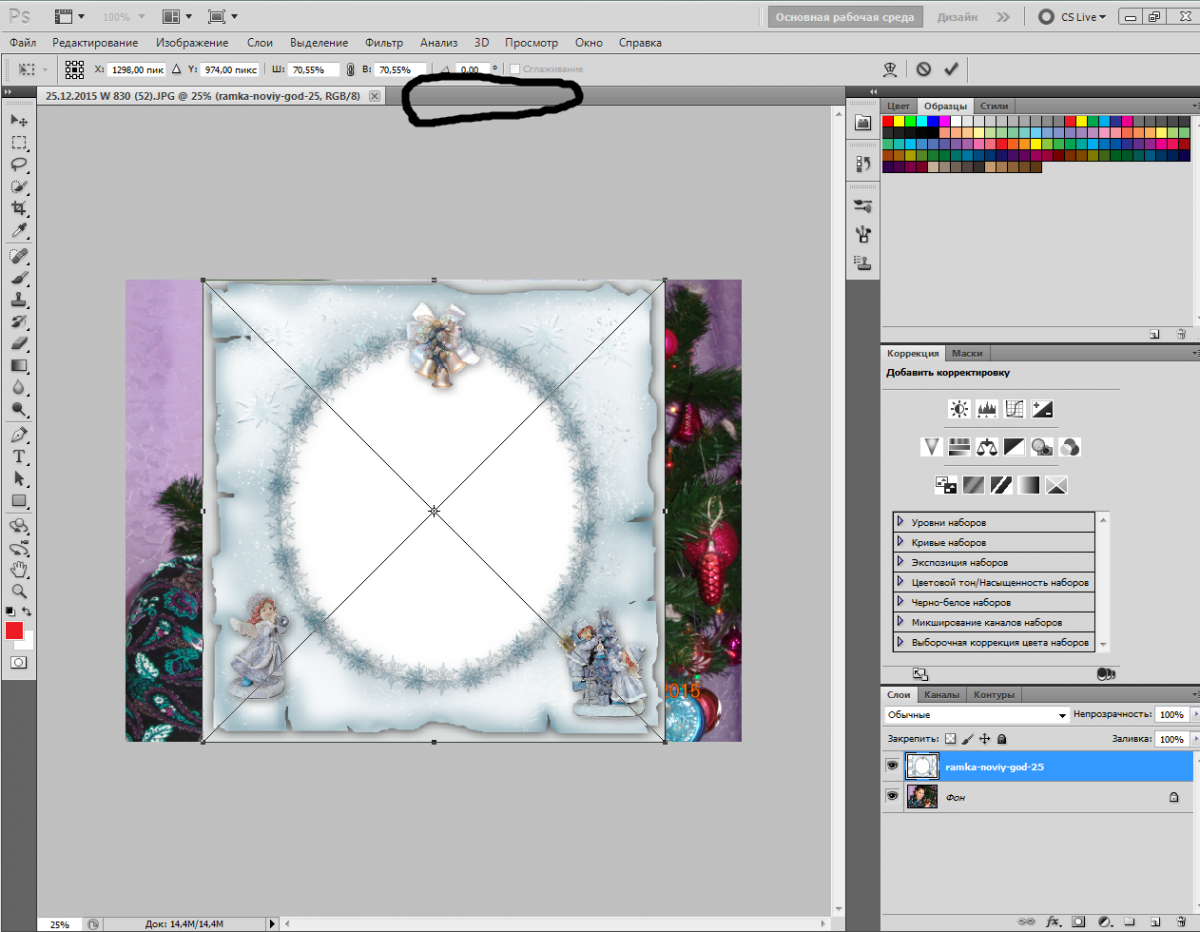
Task: Open the Фильтр menu
Action: (x=384, y=43)
